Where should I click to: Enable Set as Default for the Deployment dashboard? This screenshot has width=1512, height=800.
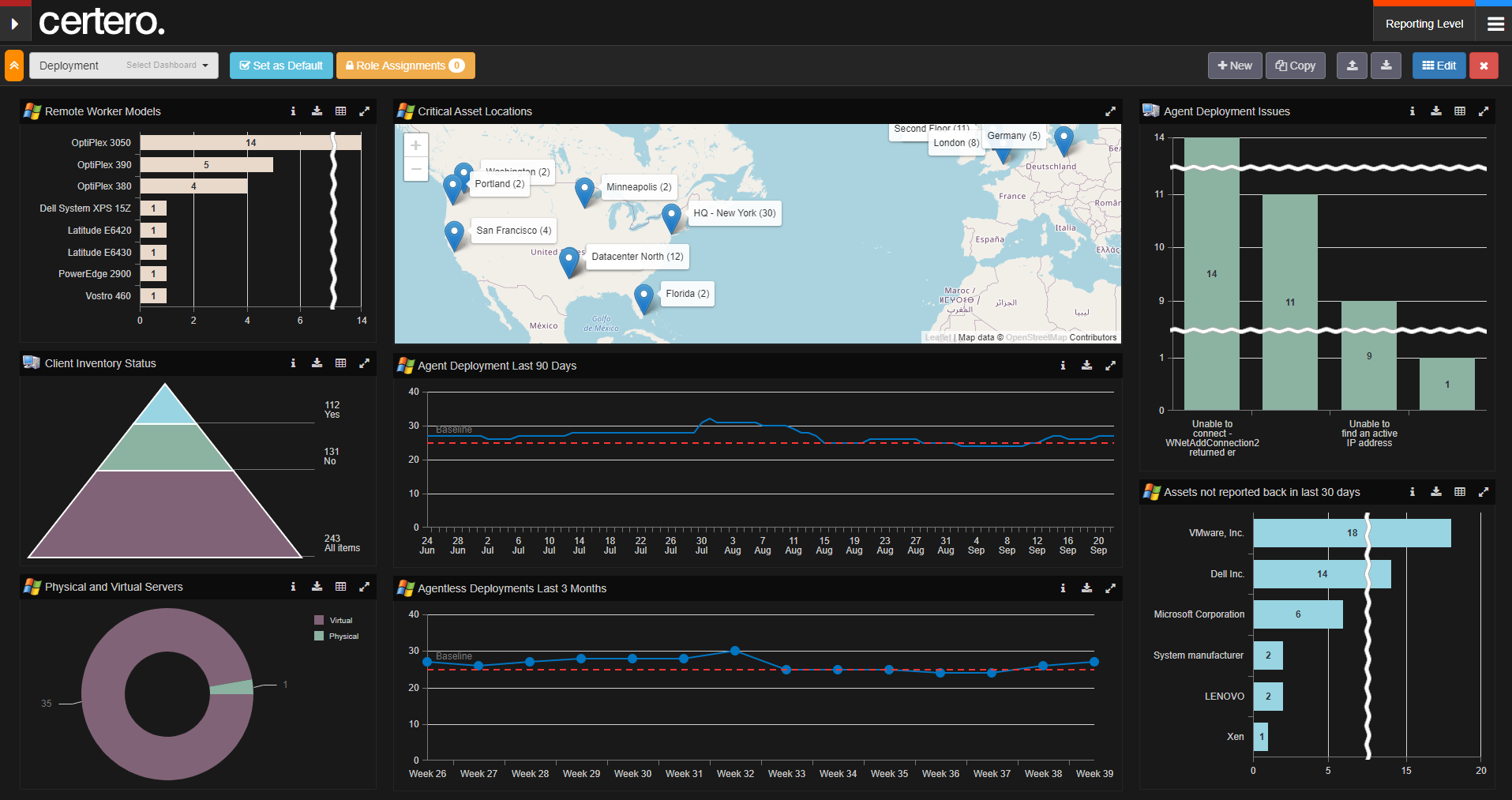coord(280,66)
